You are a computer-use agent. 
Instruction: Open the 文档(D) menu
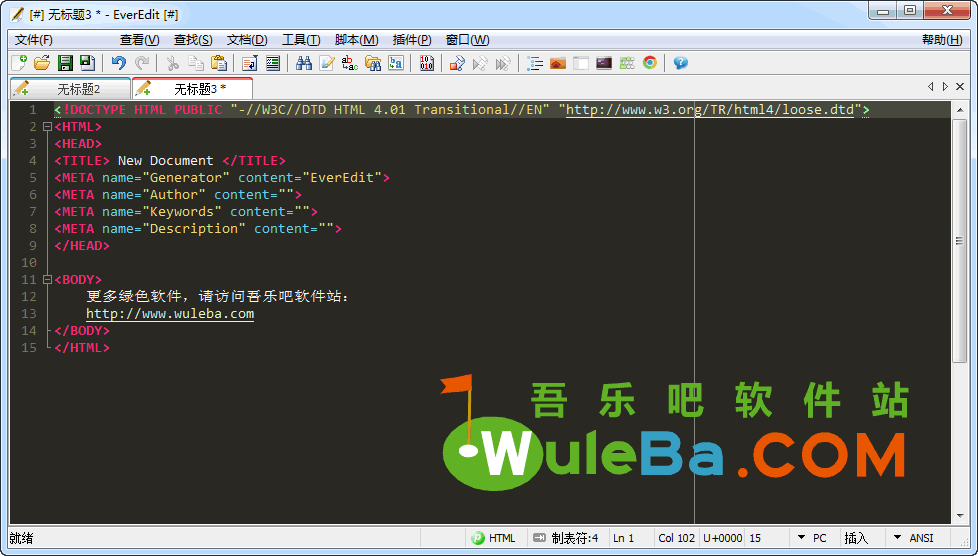[247, 40]
